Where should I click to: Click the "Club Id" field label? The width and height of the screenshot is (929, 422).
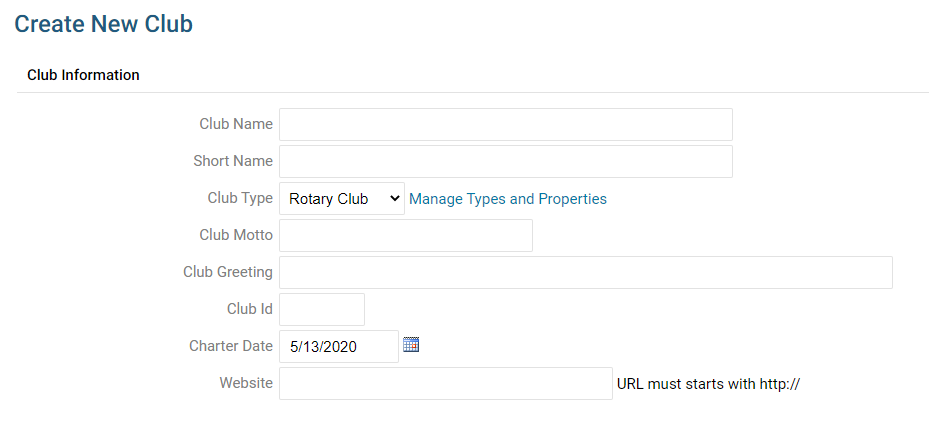(250, 310)
